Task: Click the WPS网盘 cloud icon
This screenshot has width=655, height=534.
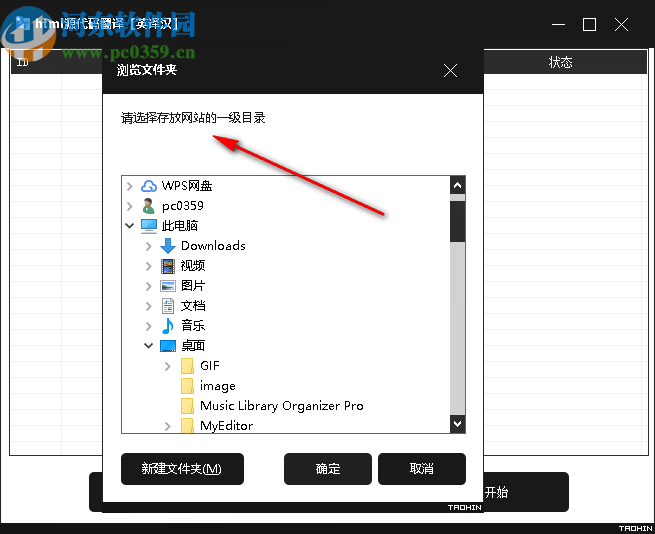Action: 149,186
